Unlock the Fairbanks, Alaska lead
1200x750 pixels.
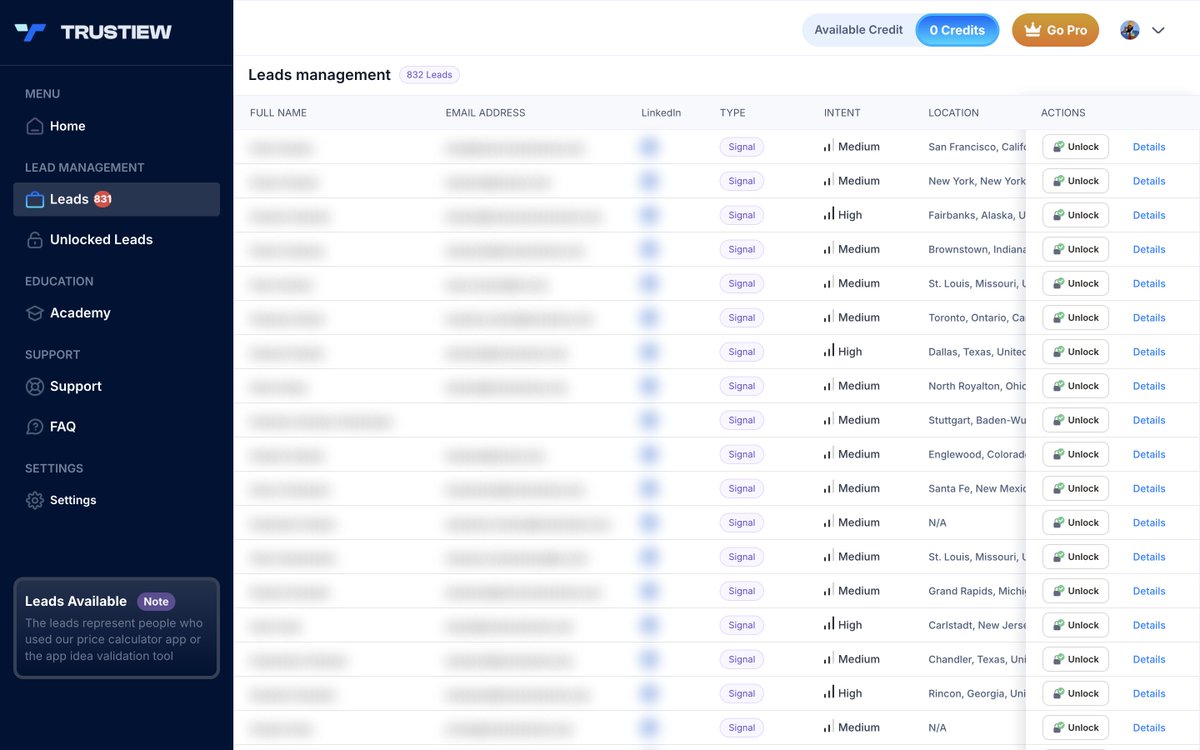pos(1075,215)
